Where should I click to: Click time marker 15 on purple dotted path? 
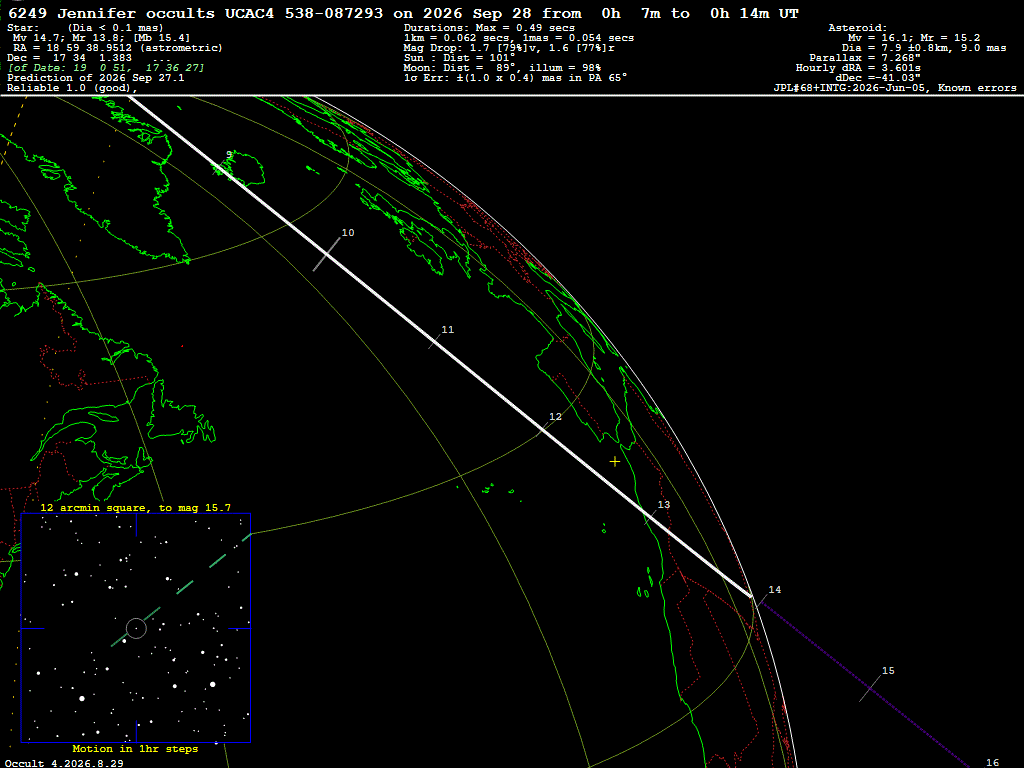888,671
